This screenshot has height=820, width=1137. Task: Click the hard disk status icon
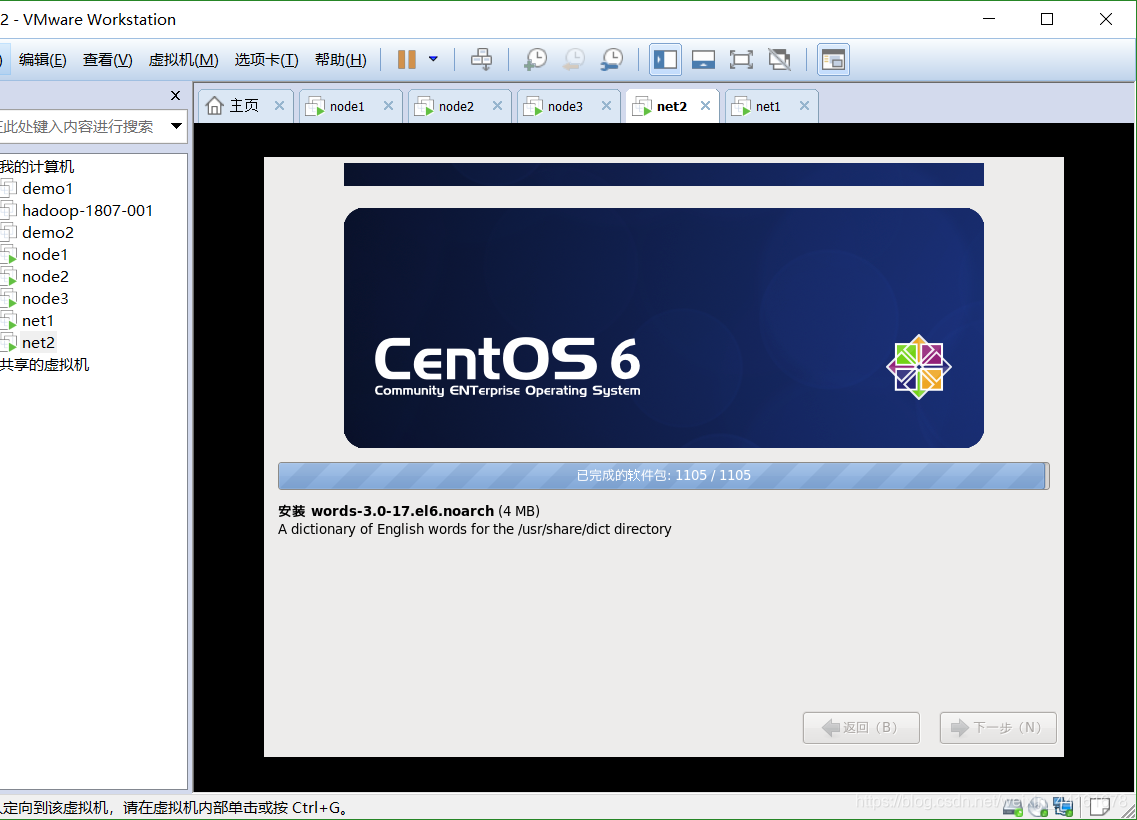pos(1013,806)
